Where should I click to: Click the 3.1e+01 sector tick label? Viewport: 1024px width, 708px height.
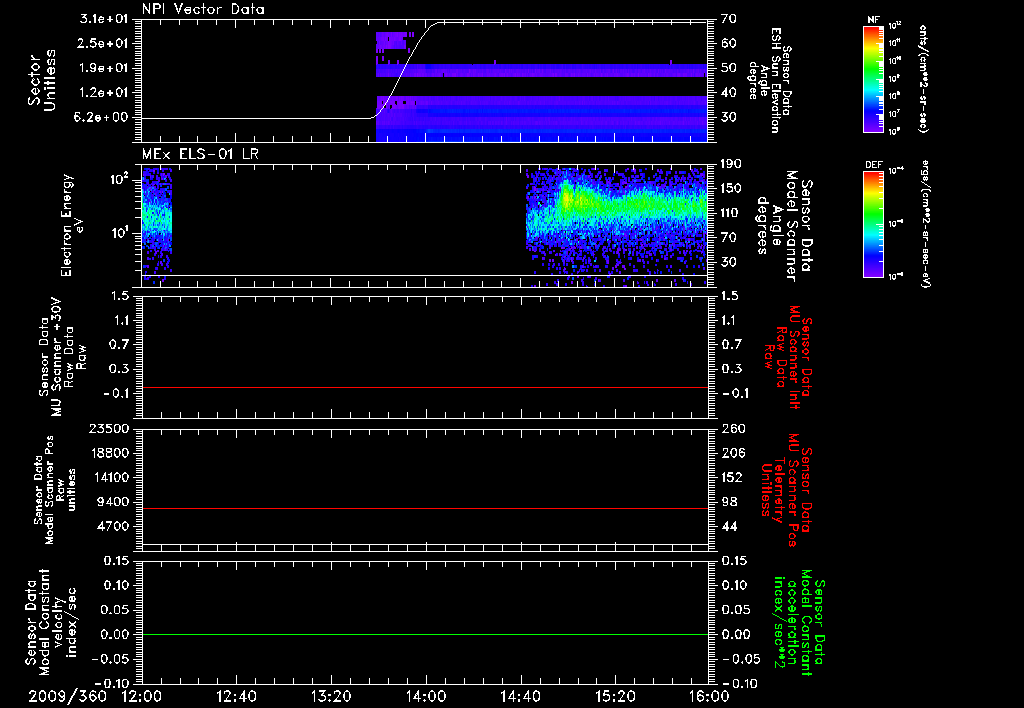click(x=104, y=19)
